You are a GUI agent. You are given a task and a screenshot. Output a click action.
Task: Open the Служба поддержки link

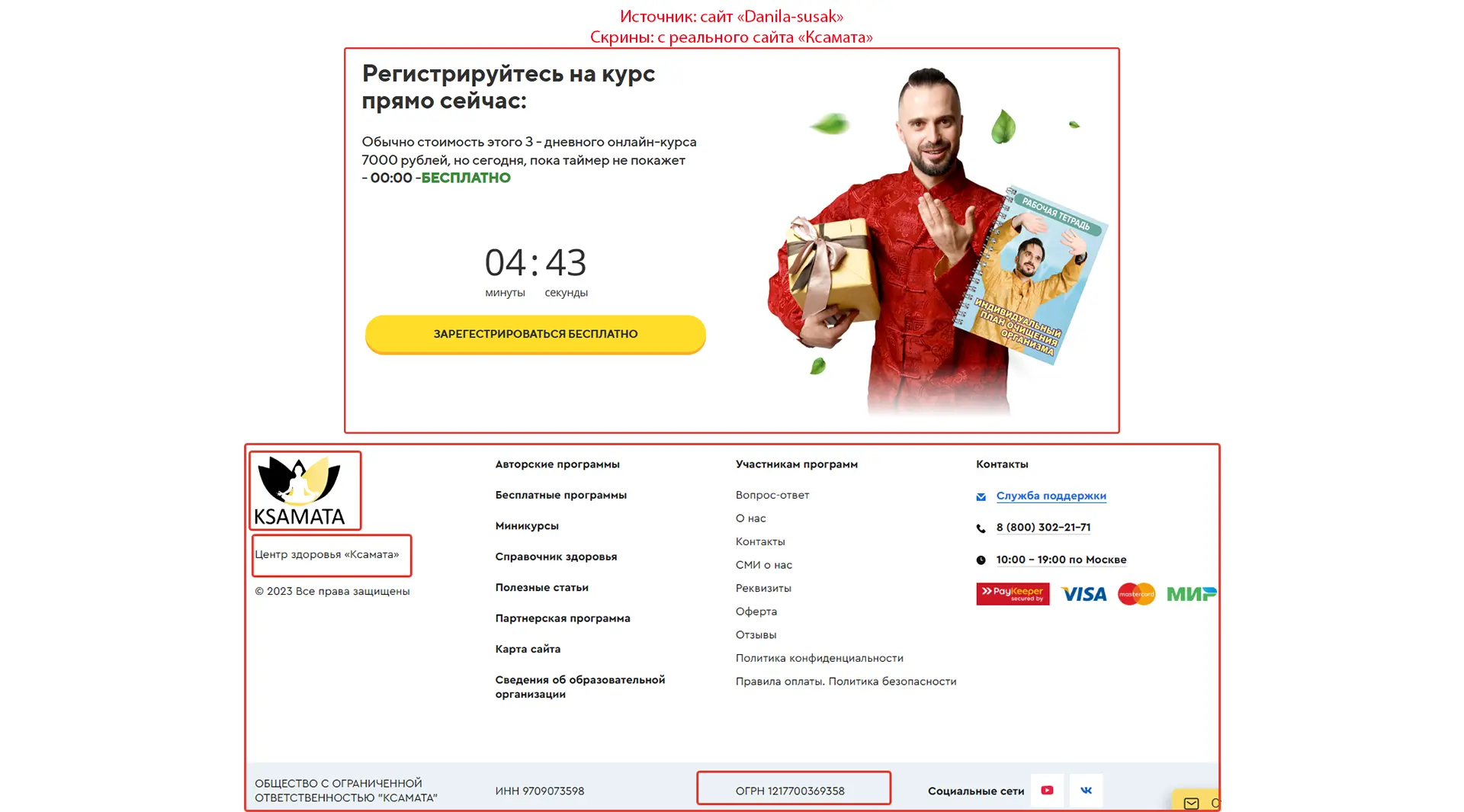[1051, 496]
